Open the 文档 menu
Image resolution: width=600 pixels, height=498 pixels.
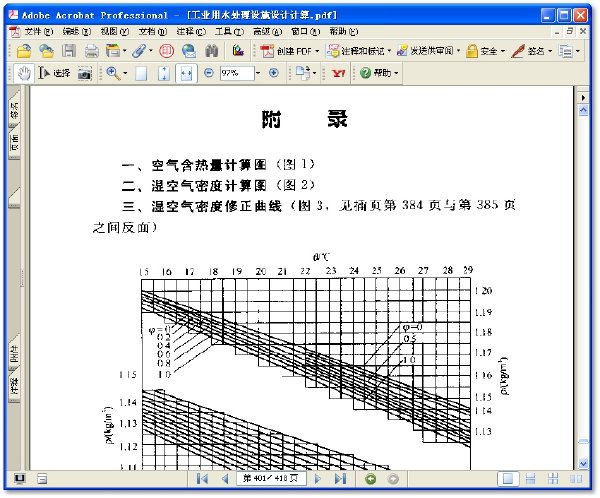(153, 31)
